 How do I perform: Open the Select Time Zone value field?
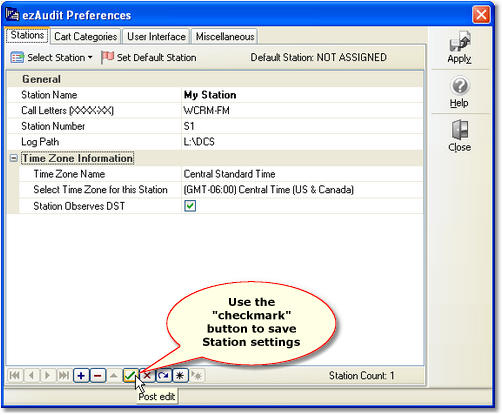302,190
